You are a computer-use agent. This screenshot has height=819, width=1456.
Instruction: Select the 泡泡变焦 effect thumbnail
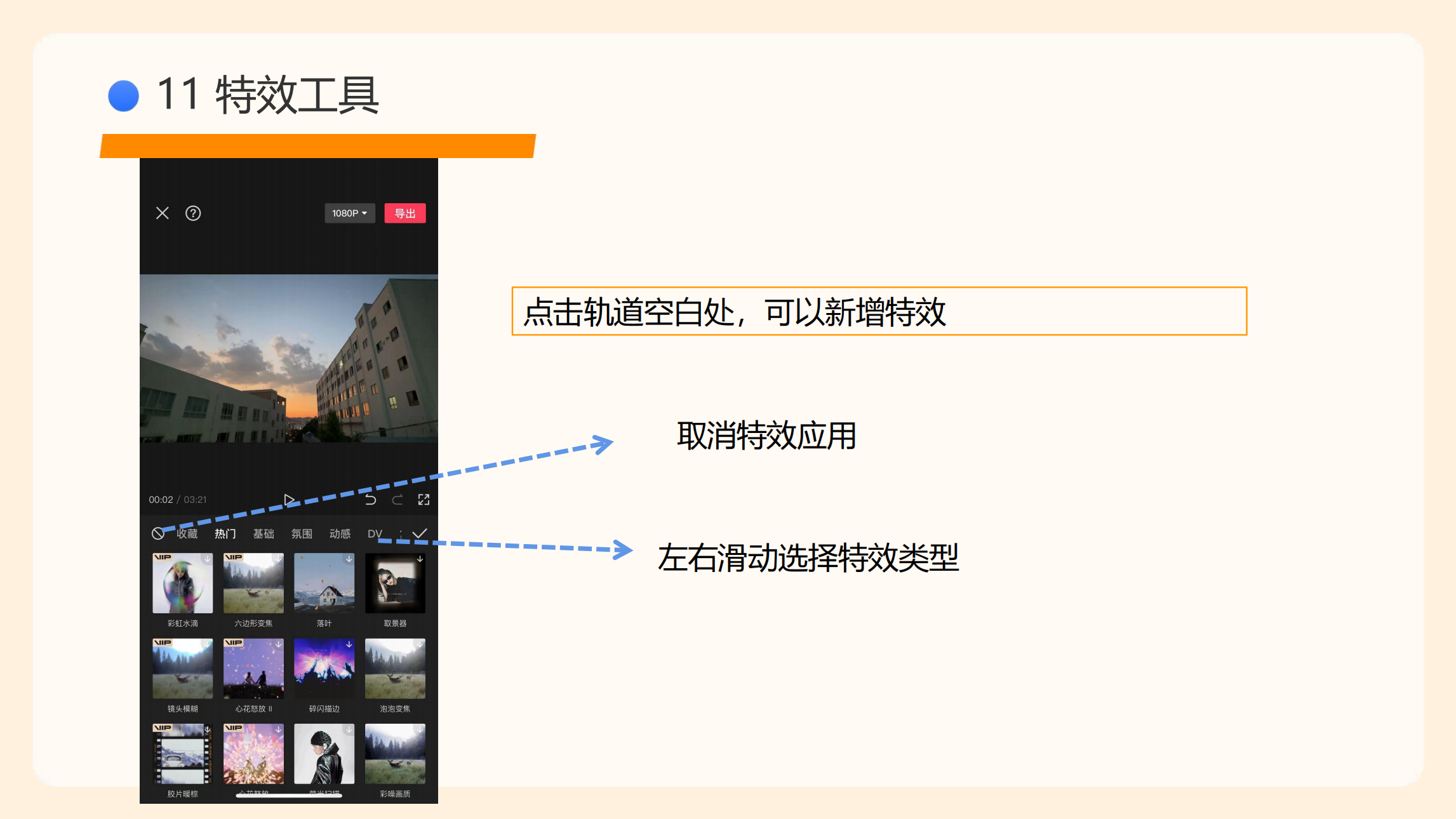tap(395, 669)
